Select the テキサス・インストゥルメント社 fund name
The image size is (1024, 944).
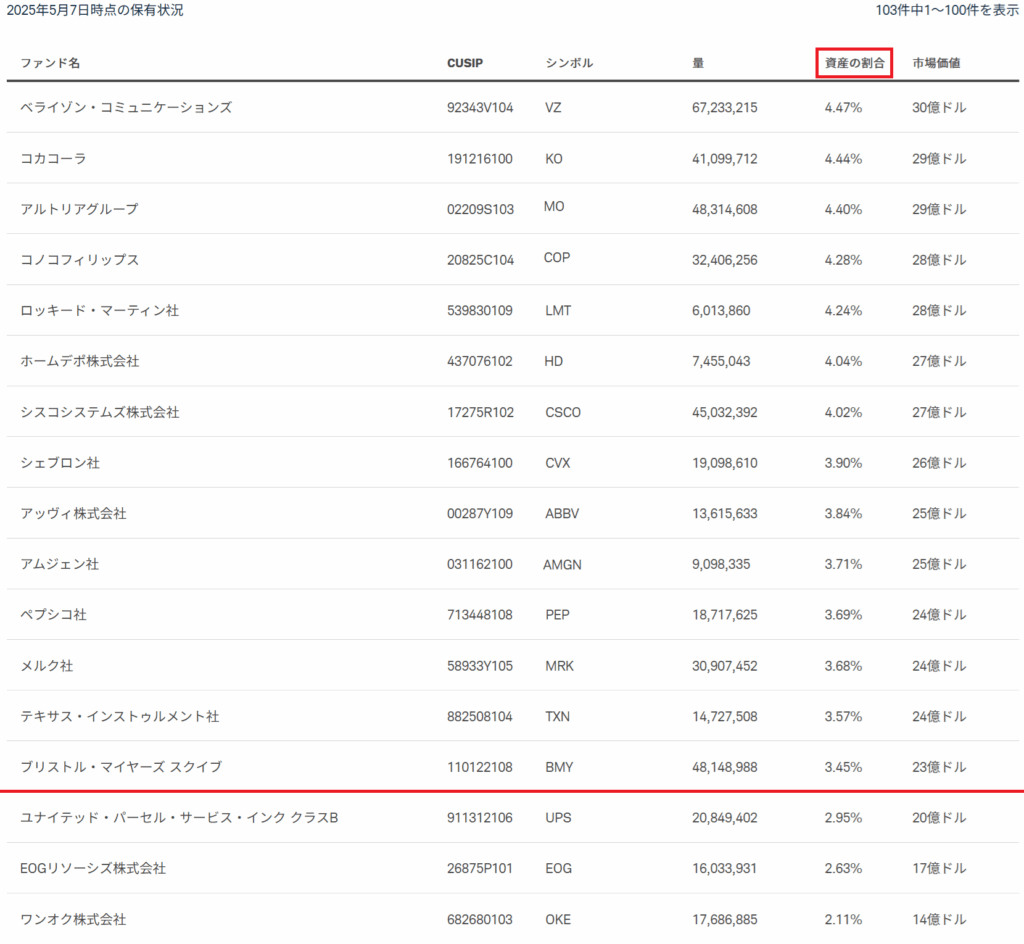tap(120, 716)
